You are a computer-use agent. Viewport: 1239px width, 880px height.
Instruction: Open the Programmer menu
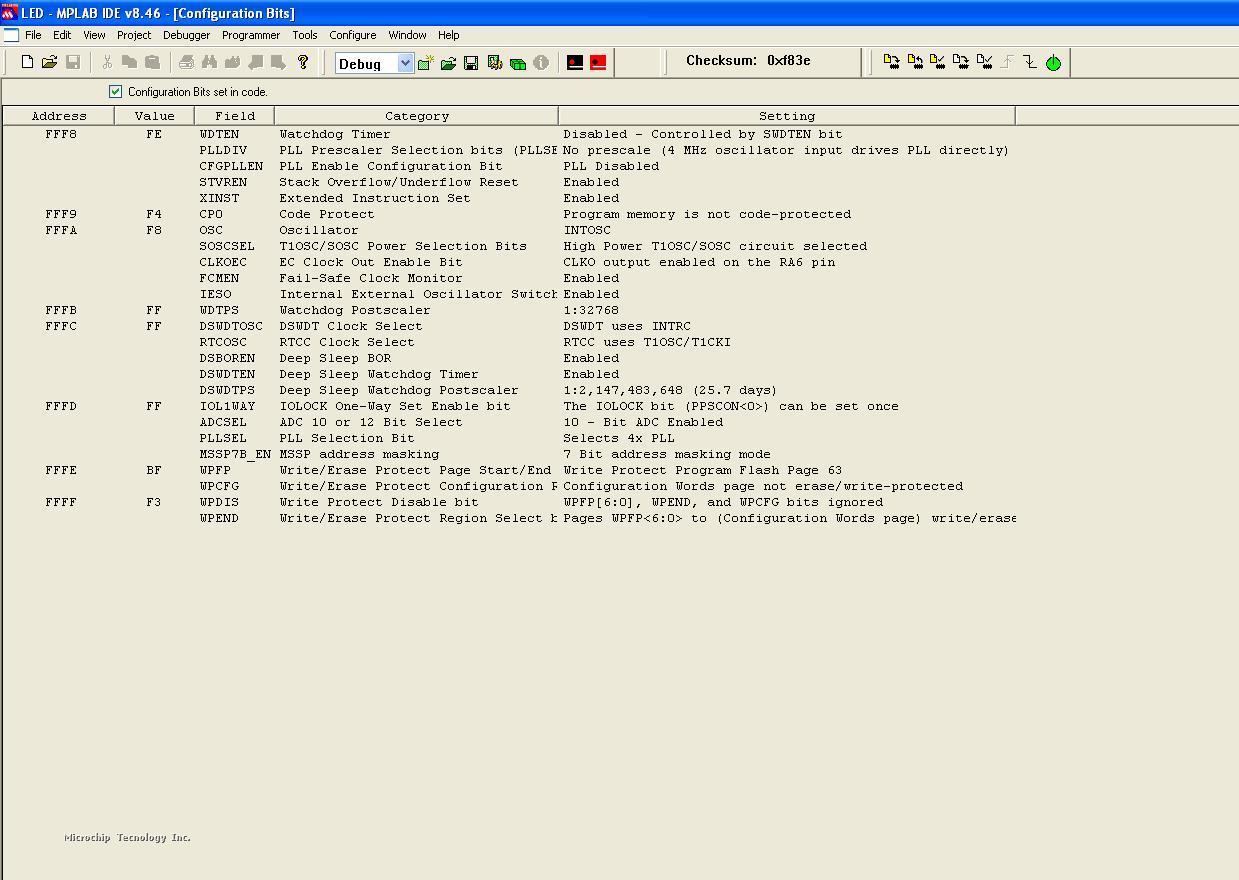pyautogui.click(x=250, y=35)
